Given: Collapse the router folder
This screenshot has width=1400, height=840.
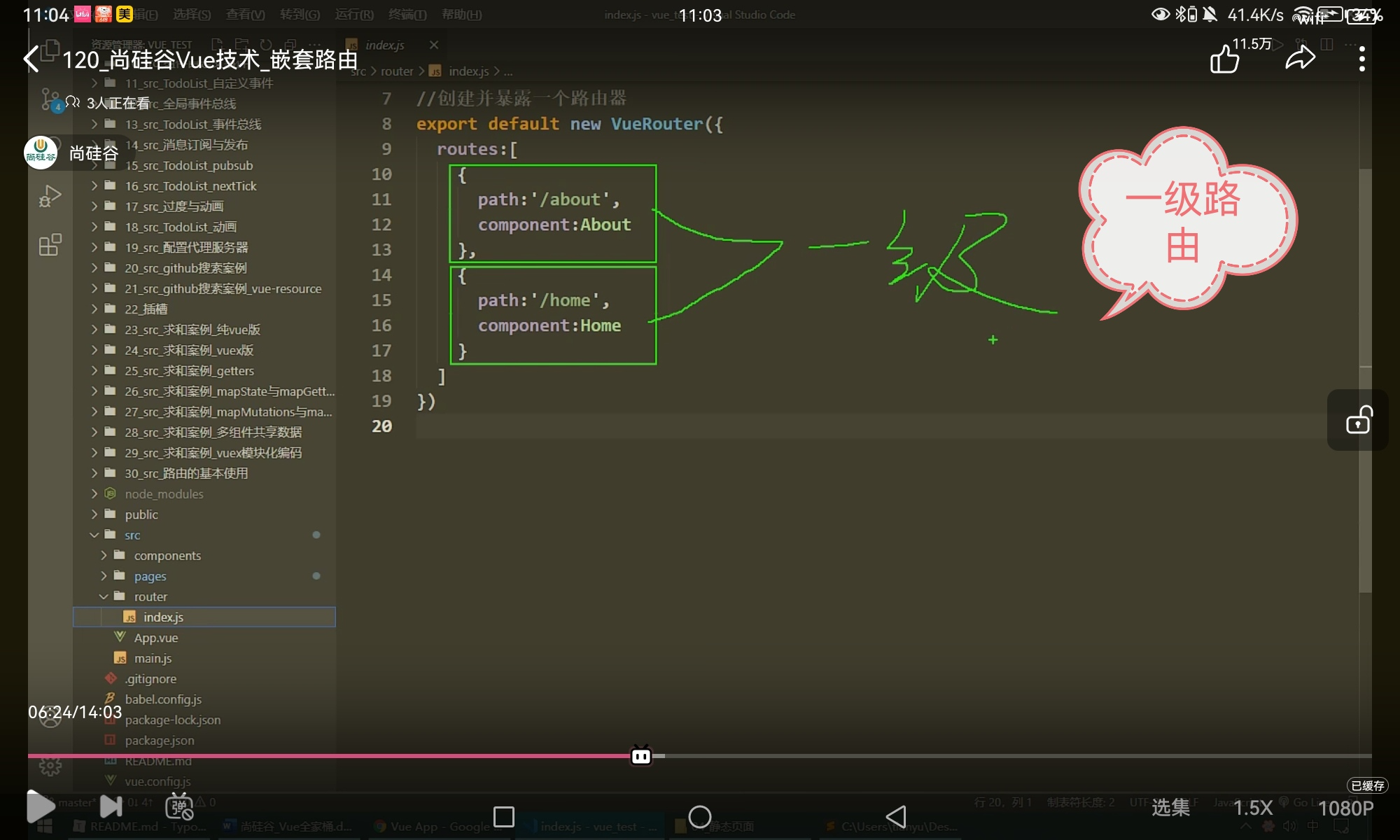Looking at the screenshot, I should 150,596.
